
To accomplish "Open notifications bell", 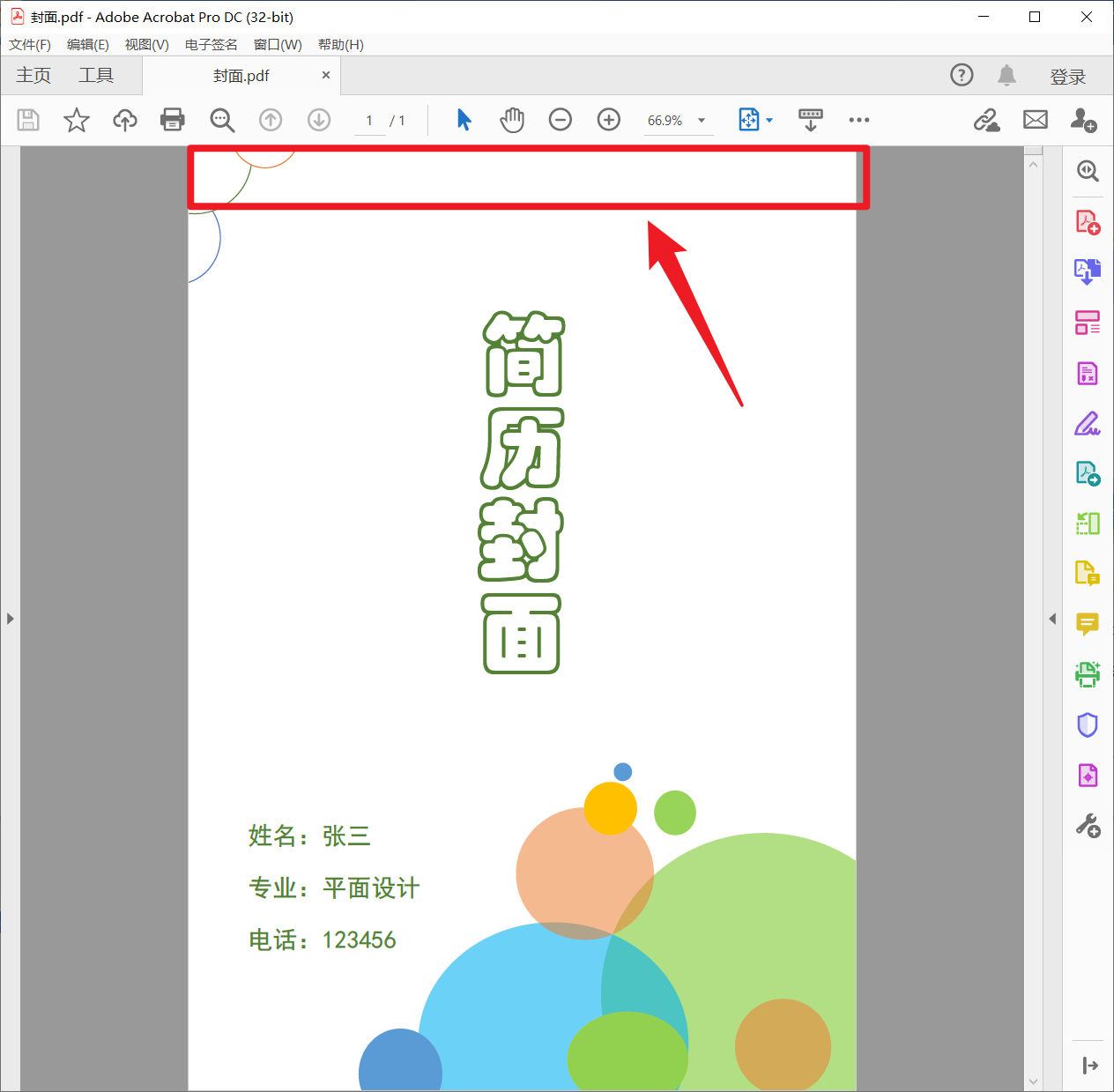I will 1006,76.
